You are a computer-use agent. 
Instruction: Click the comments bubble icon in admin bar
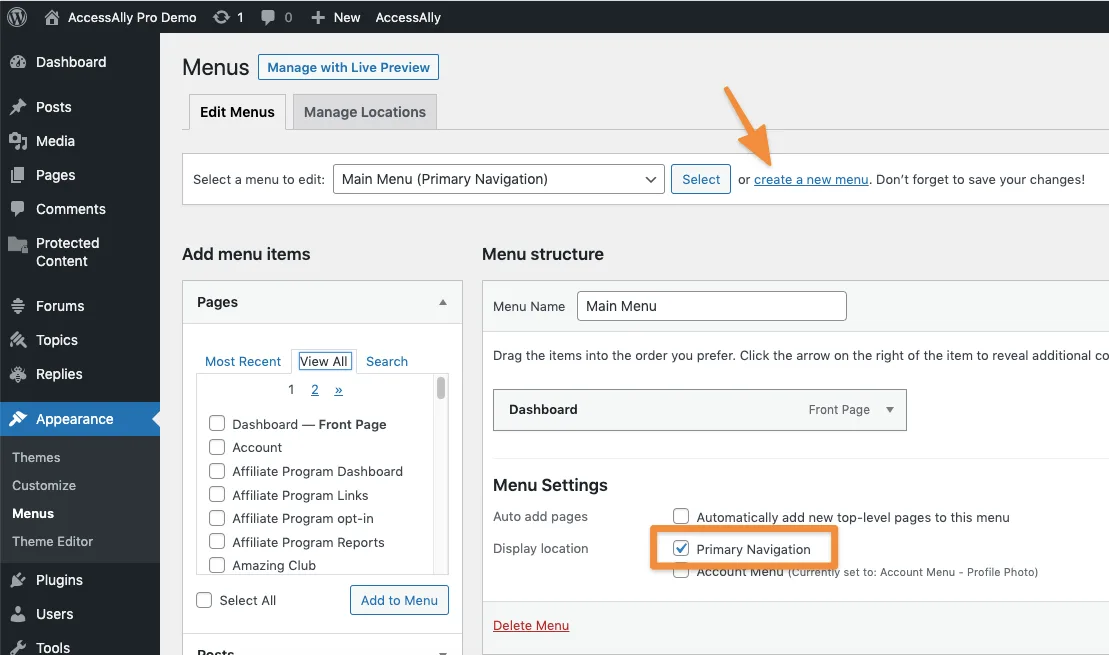pyautogui.click(x=268, y=17)
